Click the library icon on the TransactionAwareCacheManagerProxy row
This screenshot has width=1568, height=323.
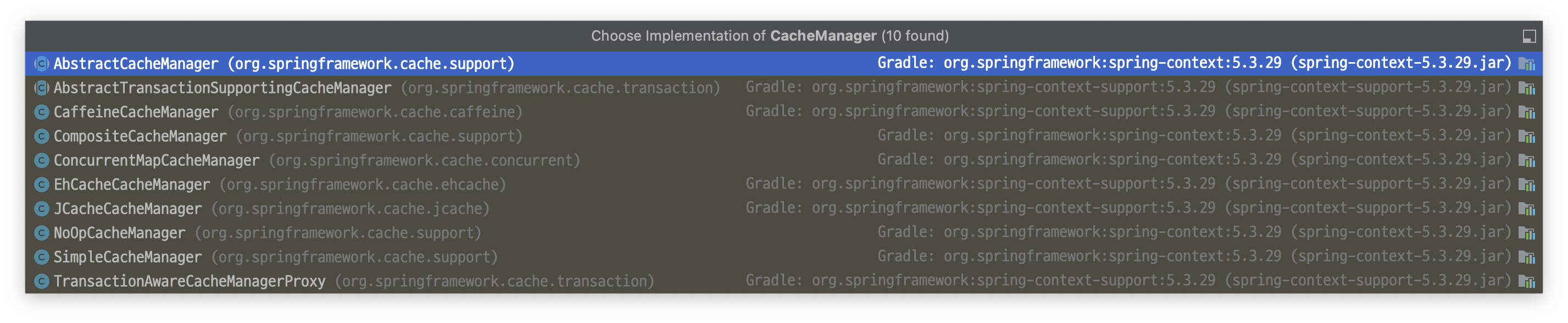pos(1527,281)
